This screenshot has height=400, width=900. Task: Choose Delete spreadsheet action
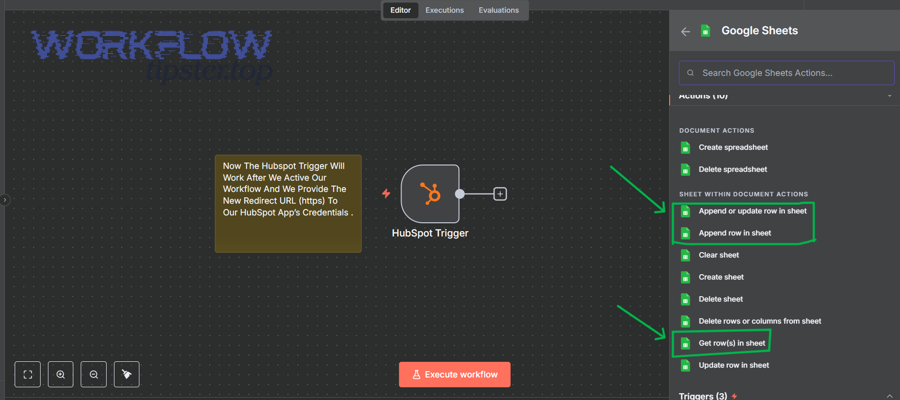(x=732, y=169)
